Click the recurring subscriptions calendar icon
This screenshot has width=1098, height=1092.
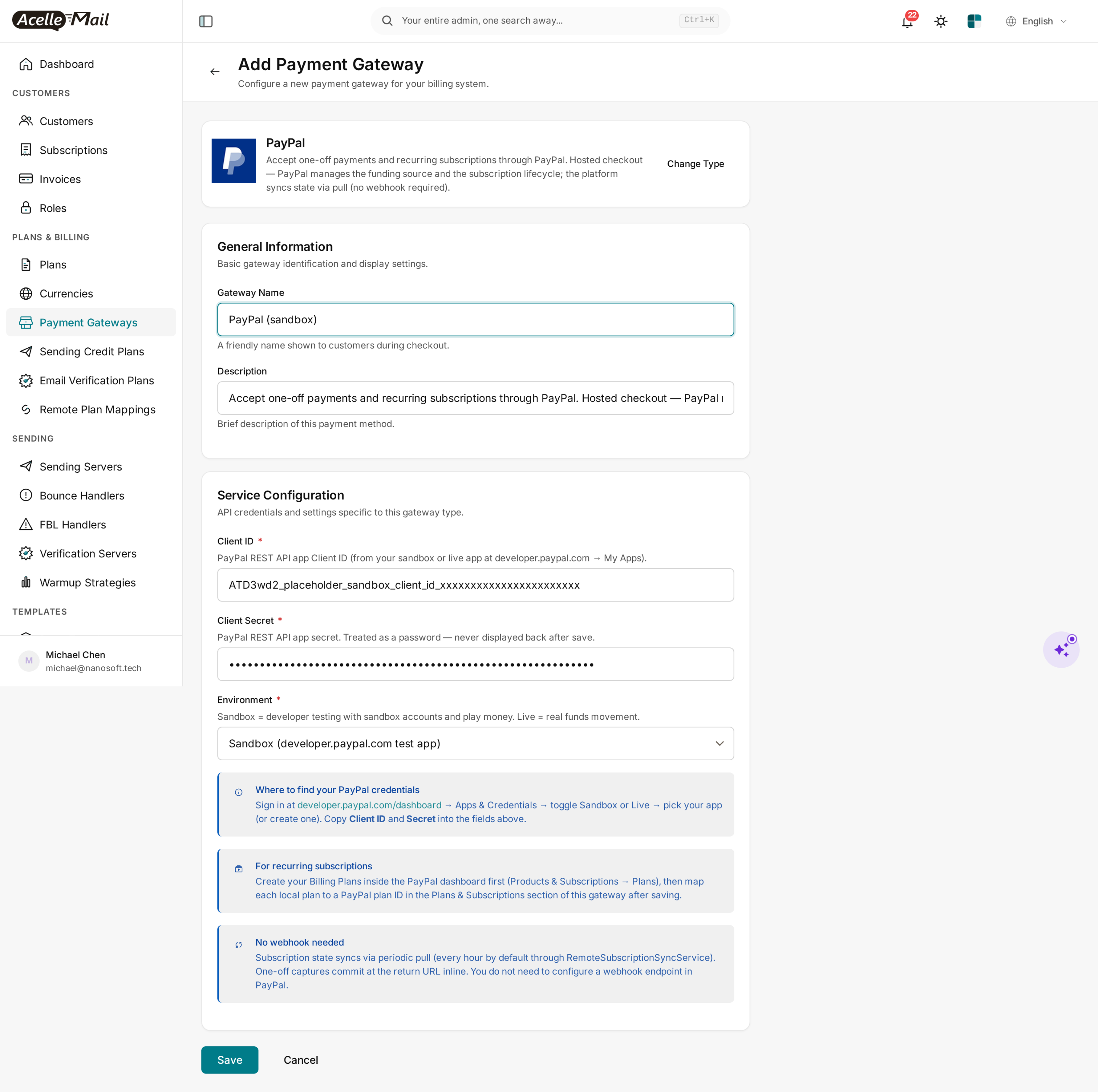[239, 868]
